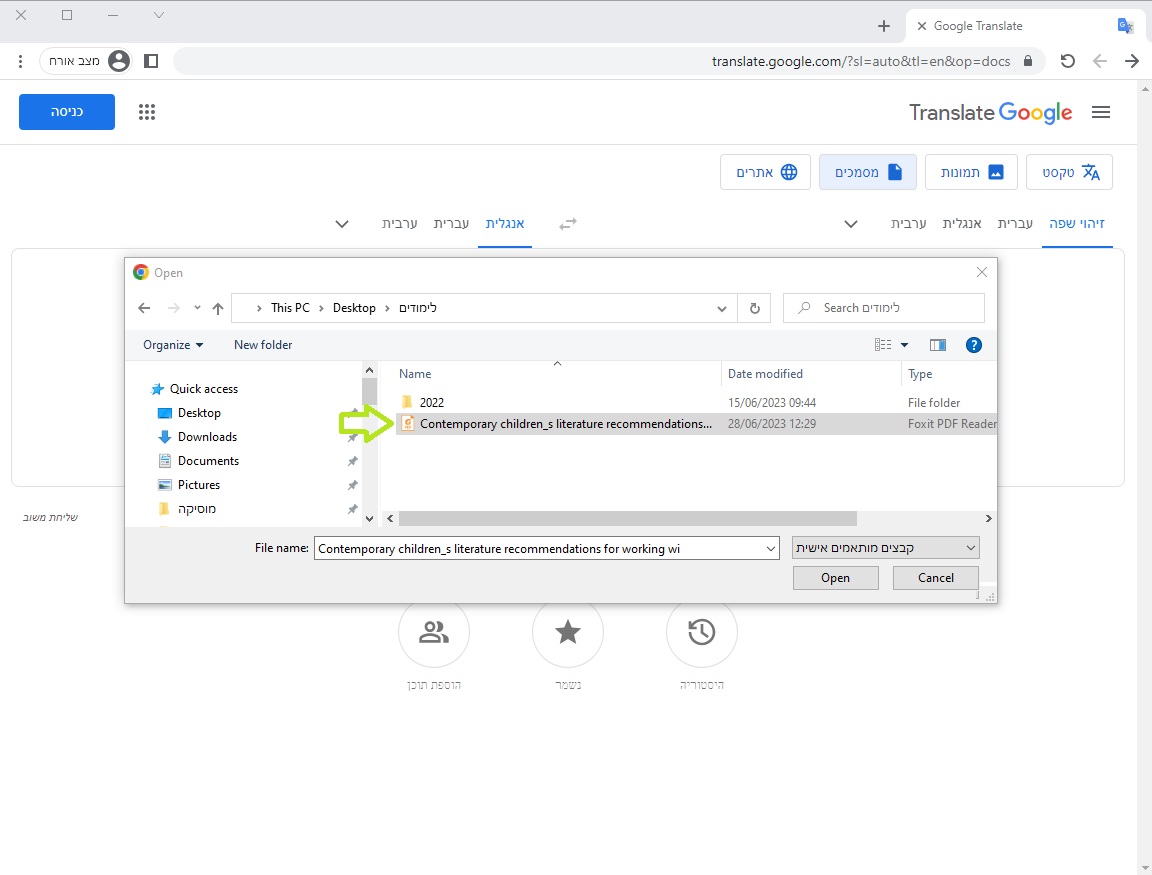Refresh the folder in the Open dialog
Screen dimensions: 1152x875
pos(754,308)
